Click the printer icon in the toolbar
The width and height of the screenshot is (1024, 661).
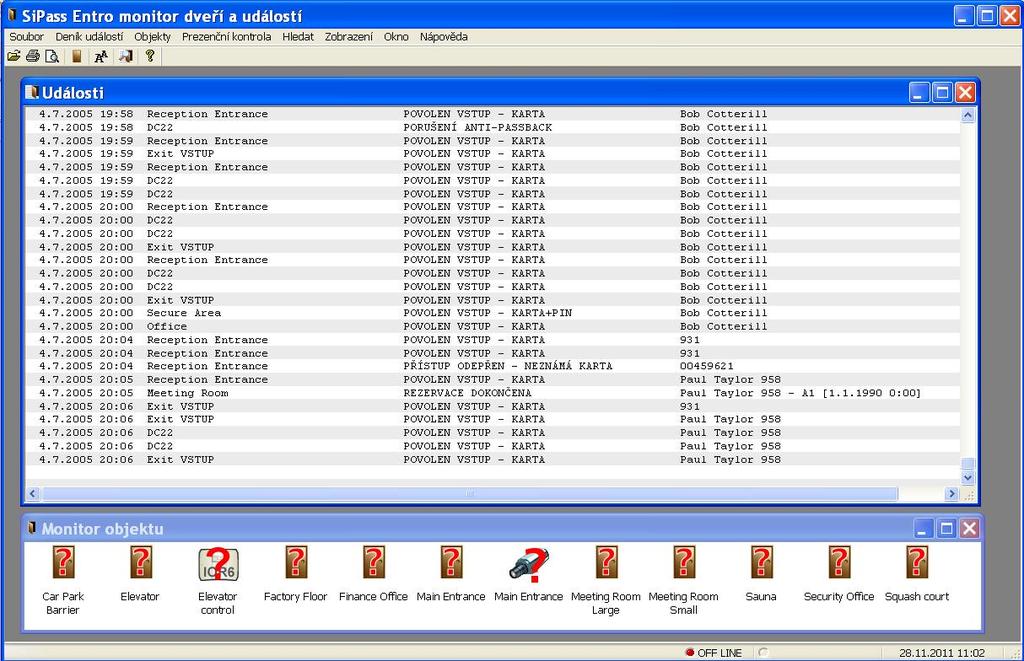coord(33,56)
